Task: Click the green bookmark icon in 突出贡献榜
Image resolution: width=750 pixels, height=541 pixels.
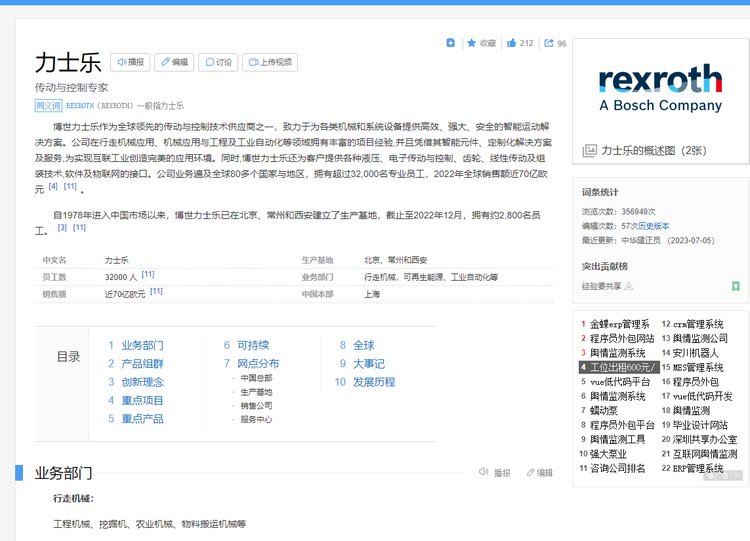Action: tap(735, 286)
